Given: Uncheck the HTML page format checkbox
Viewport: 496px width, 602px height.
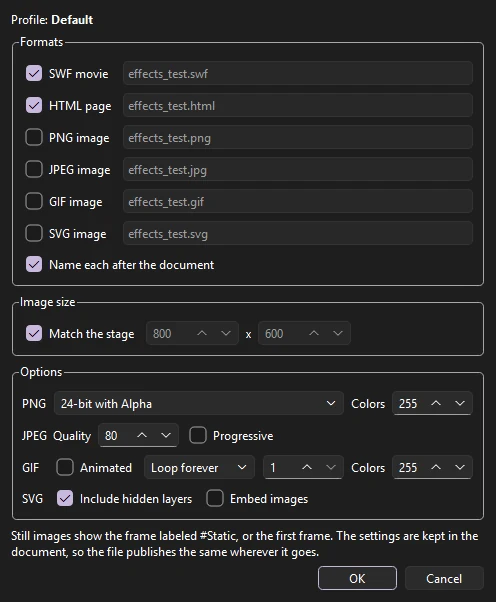Looking at the screenshot, I should click(x=34, y=105).
